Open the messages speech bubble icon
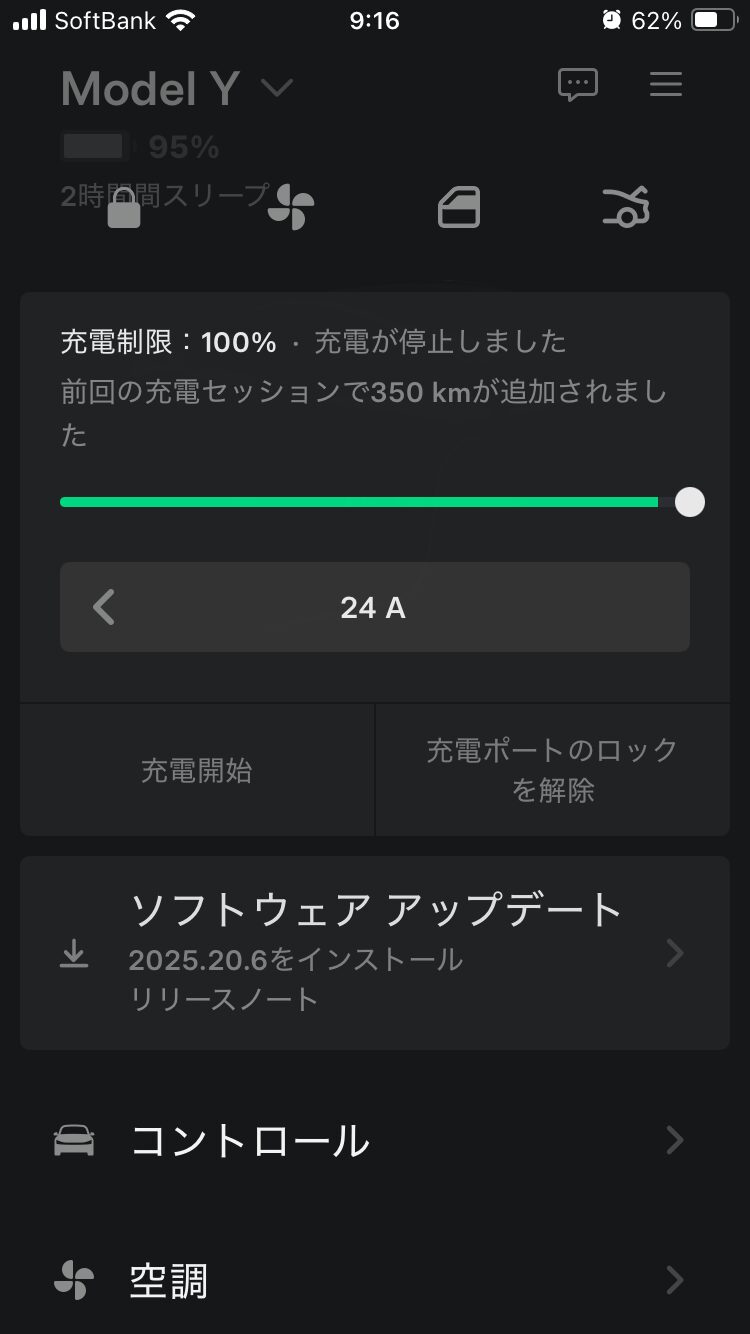750x1334 pixels. click(x=577, y=85)
